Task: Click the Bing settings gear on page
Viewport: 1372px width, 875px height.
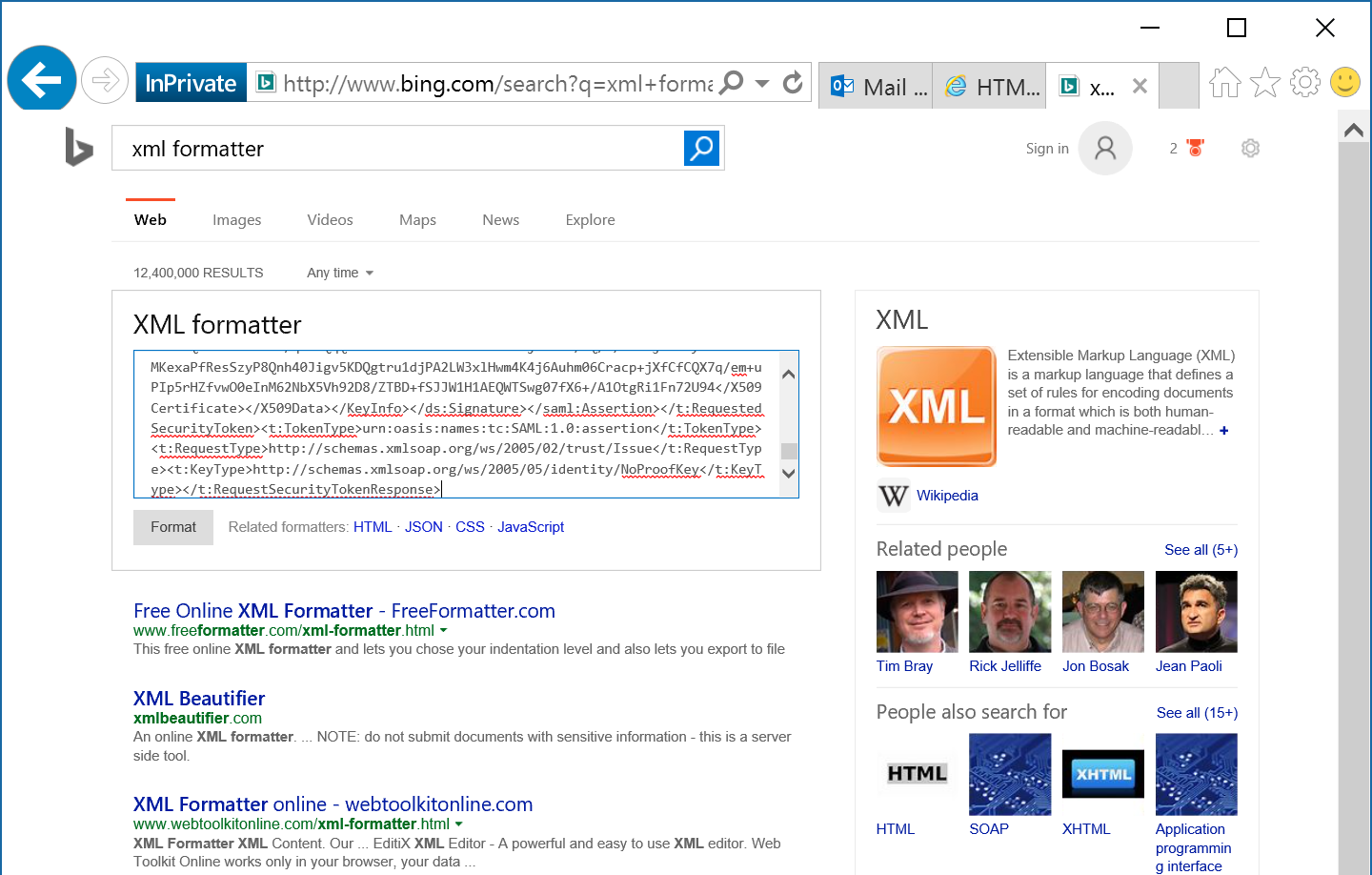Action: coord(1250,148)
